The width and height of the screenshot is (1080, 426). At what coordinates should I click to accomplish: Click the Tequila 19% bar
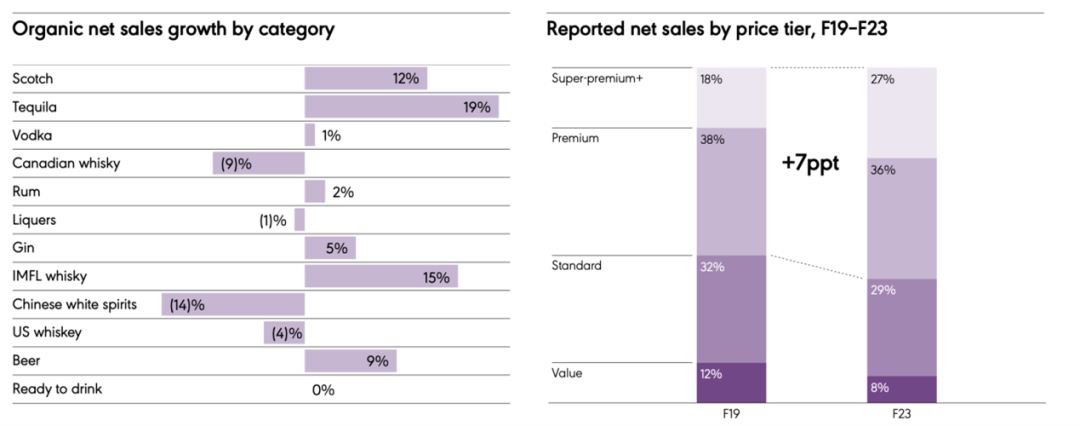(401, 107)
